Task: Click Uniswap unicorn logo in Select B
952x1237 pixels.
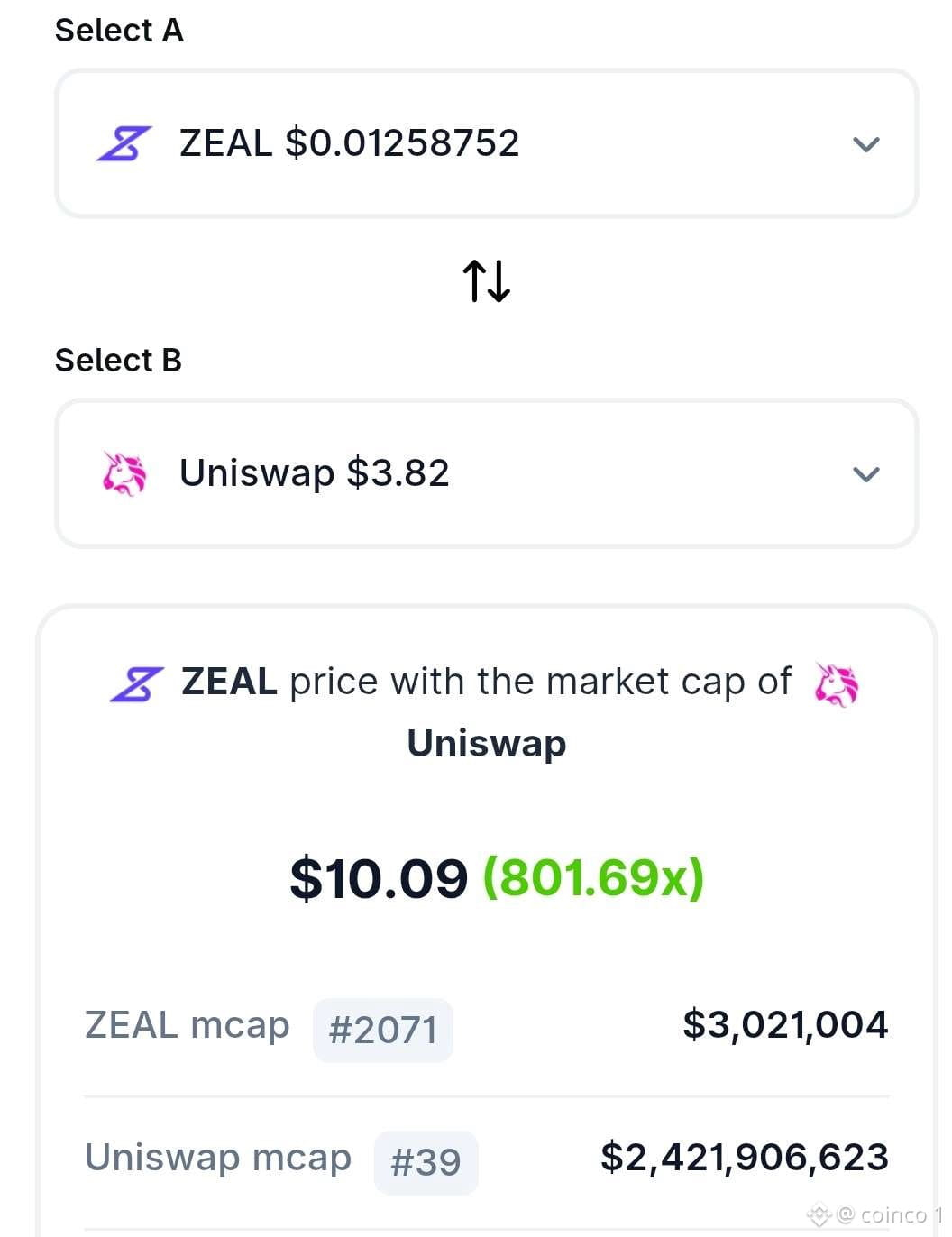Action: [124, 473]
